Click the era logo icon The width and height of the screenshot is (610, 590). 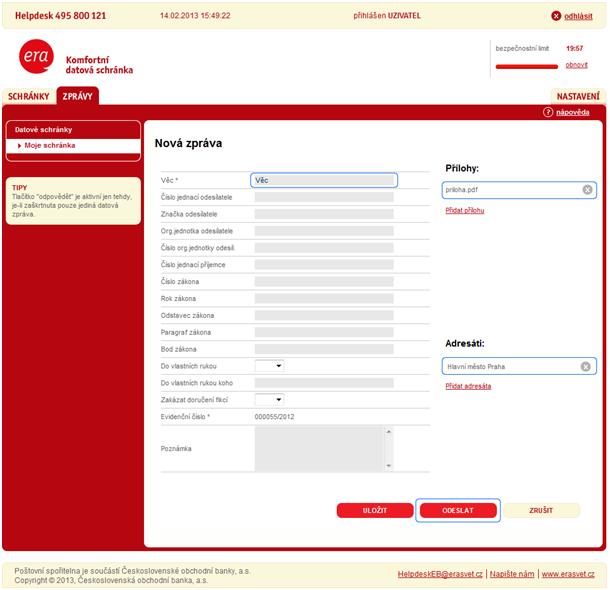[35, 59]
